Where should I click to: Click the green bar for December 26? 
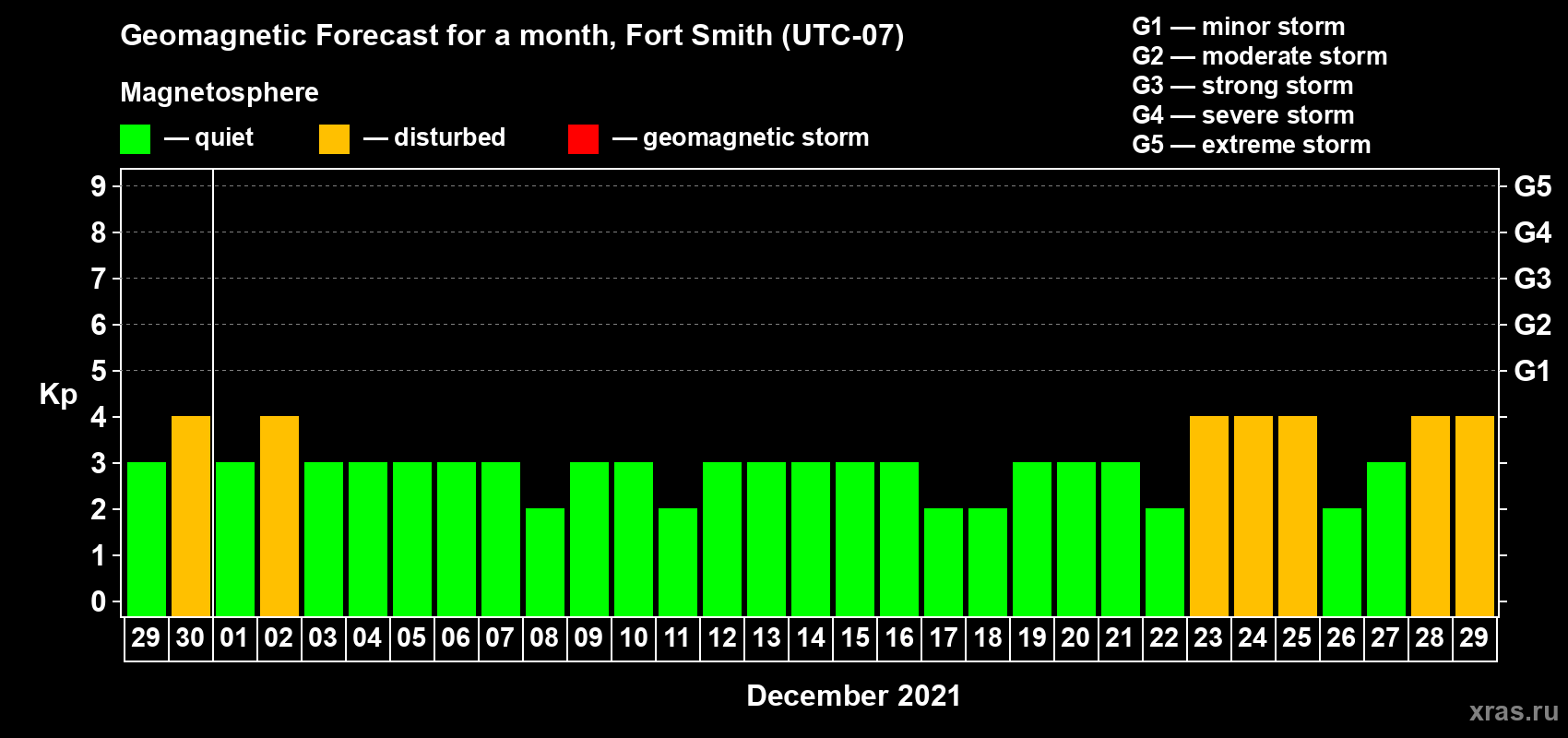tap(1342, 563)
